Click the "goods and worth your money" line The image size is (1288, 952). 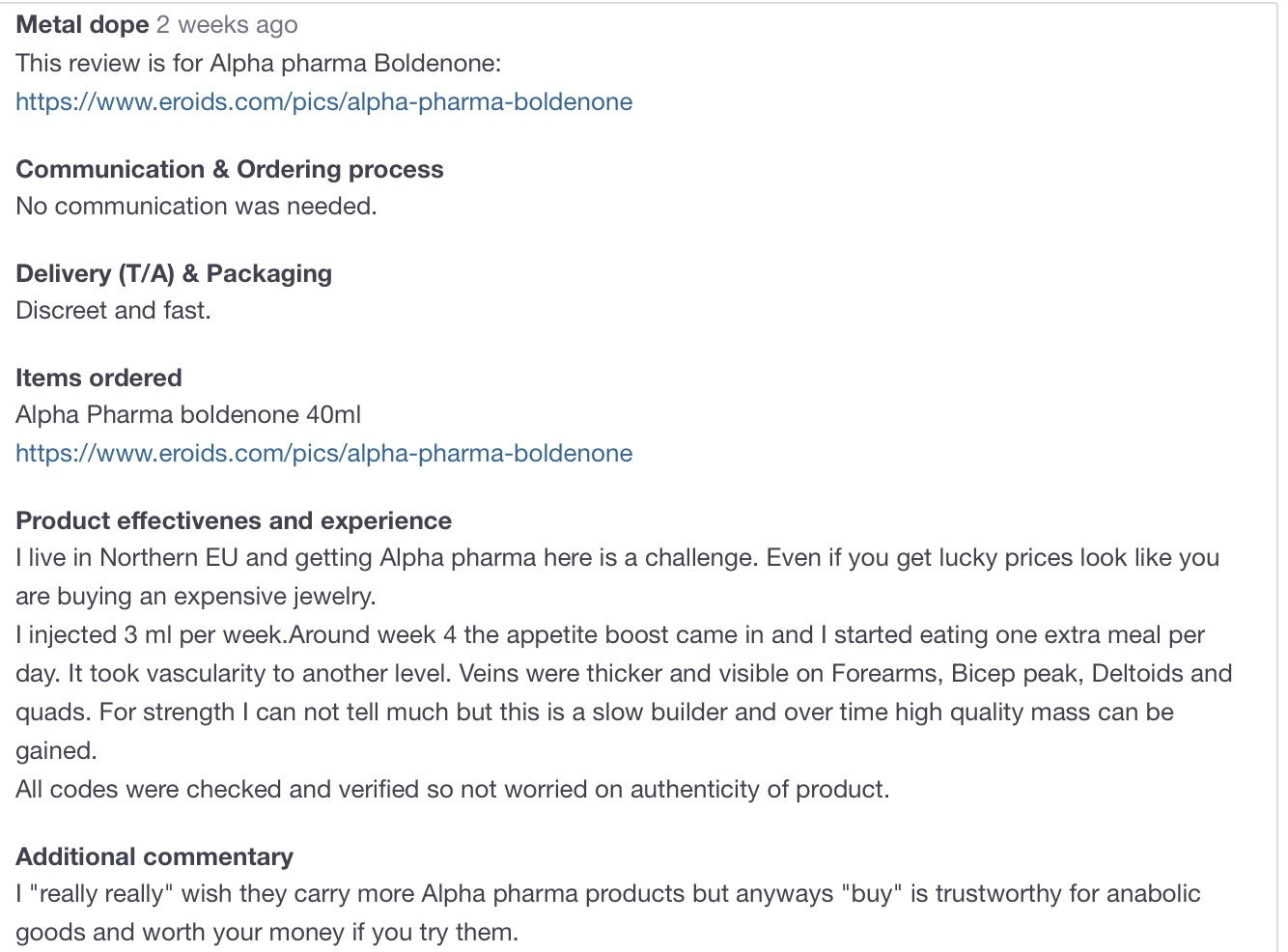point(266,933)
